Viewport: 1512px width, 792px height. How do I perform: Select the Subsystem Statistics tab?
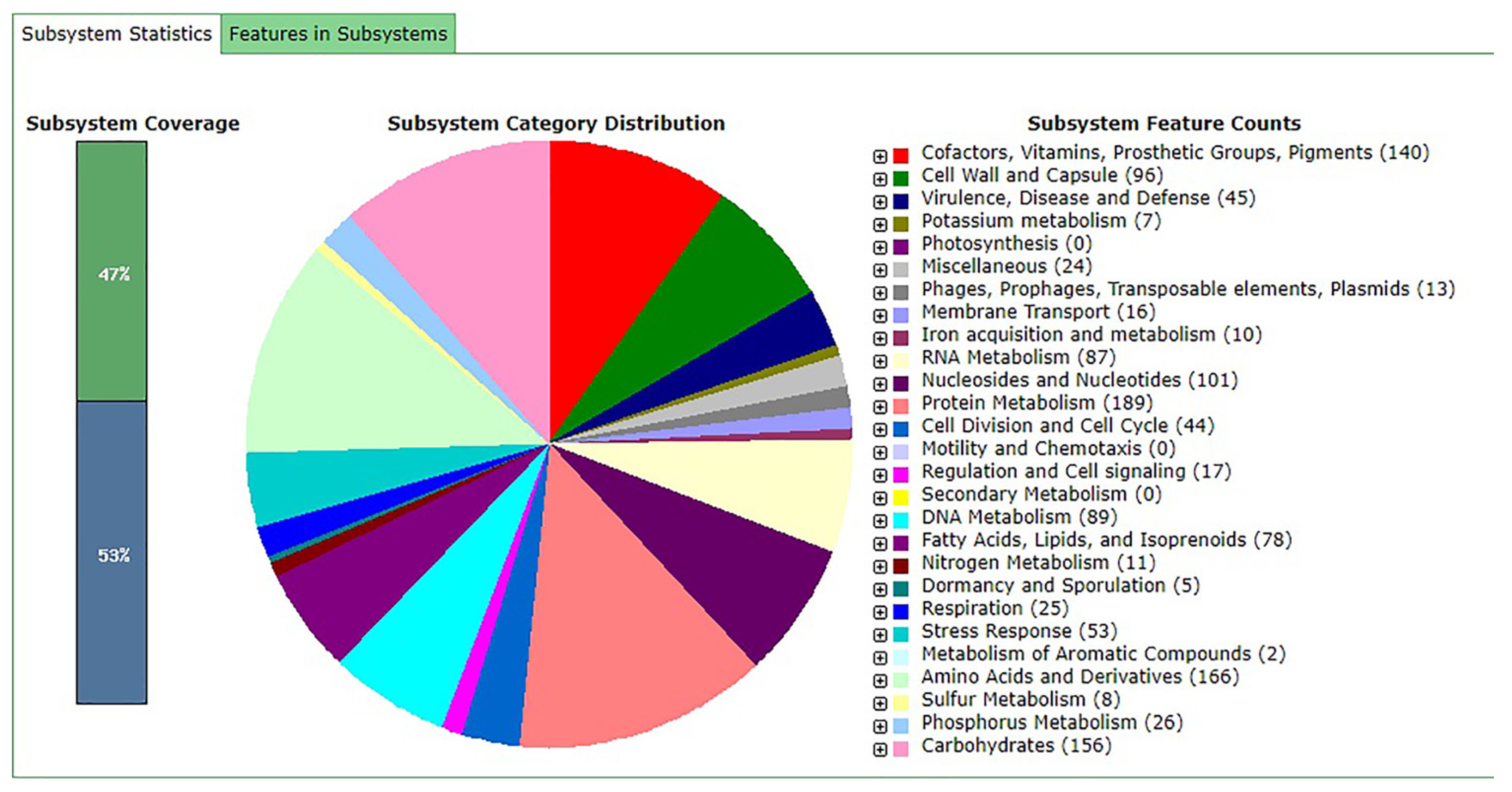(x=116, y=34)
